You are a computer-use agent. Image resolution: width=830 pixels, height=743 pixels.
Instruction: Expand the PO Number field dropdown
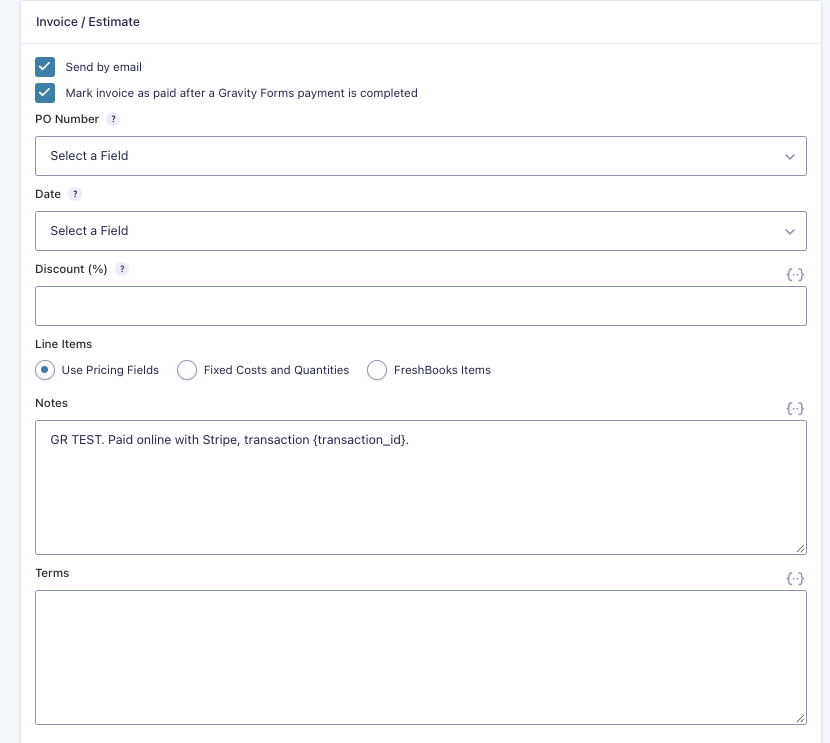421,156
